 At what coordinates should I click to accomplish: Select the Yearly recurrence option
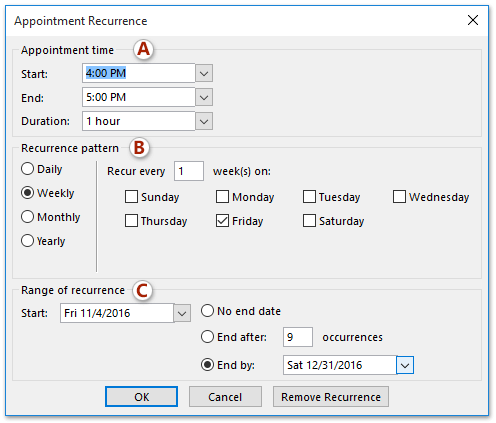pos(27,241)
